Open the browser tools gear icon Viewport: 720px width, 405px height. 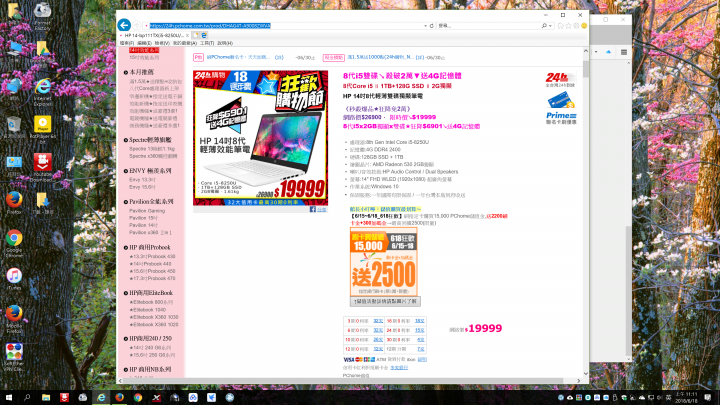[x=576, y=26]
